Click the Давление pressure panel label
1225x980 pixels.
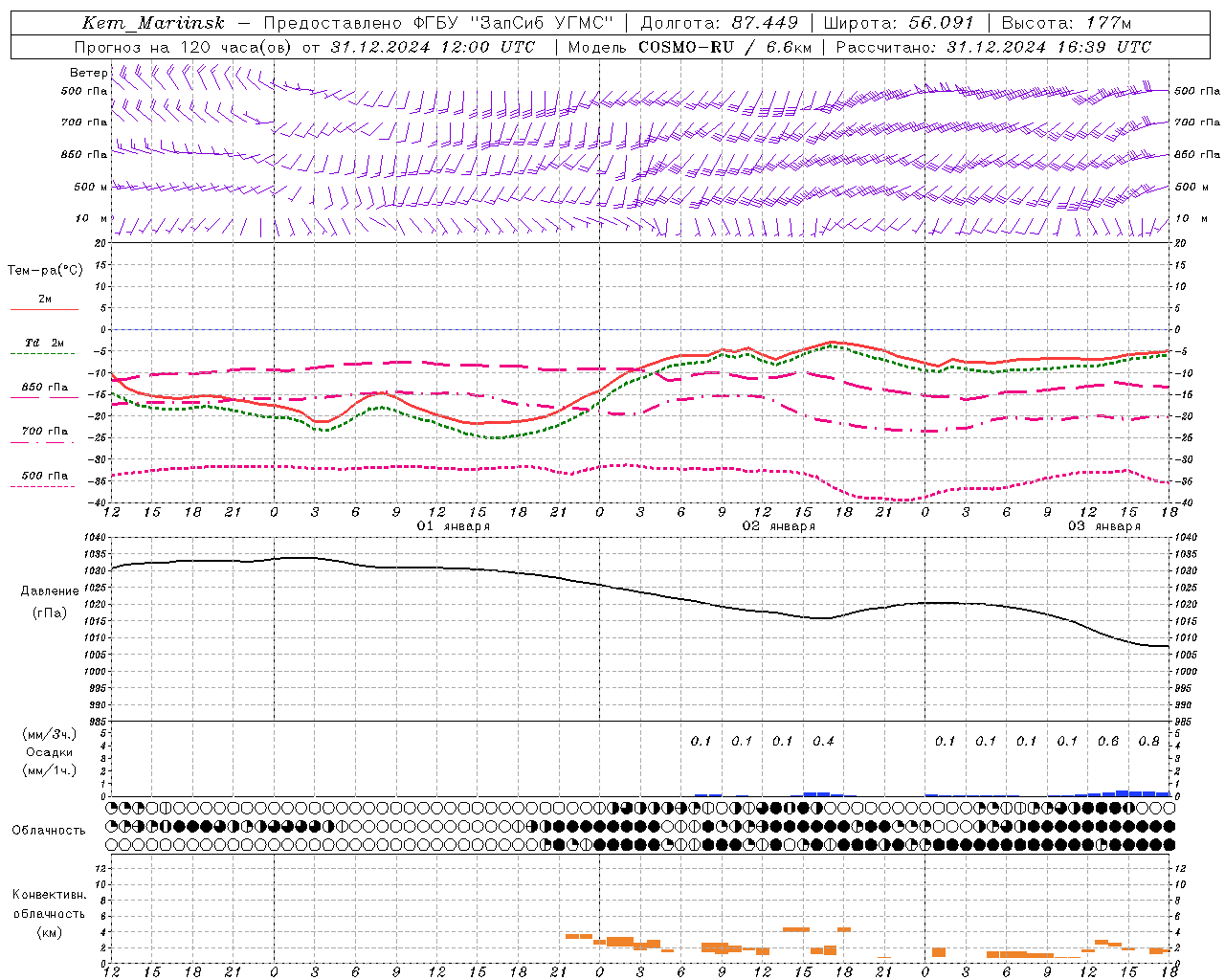pos(50,591)
